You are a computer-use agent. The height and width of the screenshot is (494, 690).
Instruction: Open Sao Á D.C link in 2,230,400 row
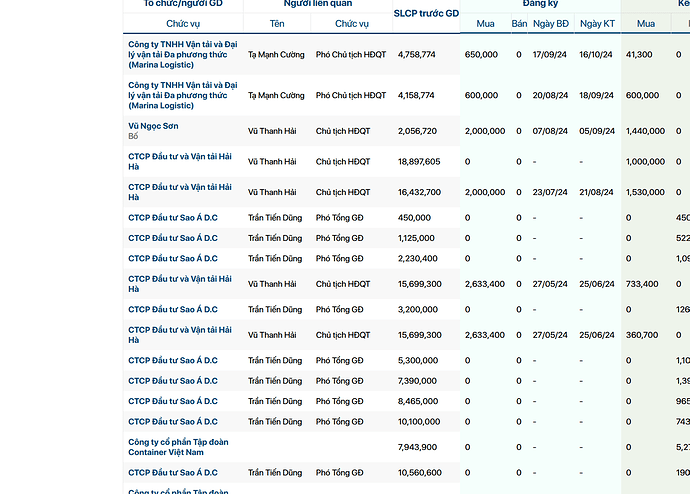173,259
